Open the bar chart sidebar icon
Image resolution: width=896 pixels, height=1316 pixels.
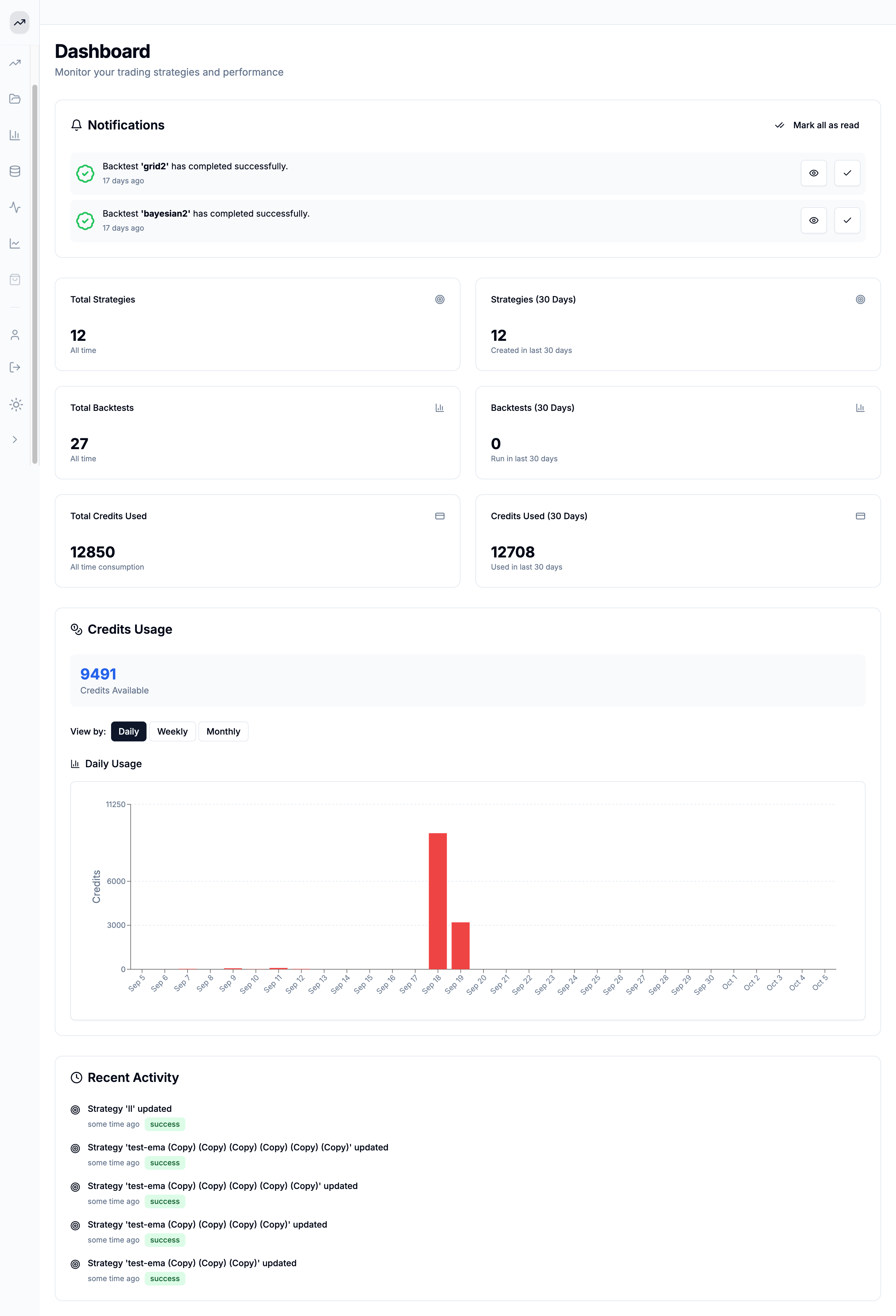pos(15,135)
